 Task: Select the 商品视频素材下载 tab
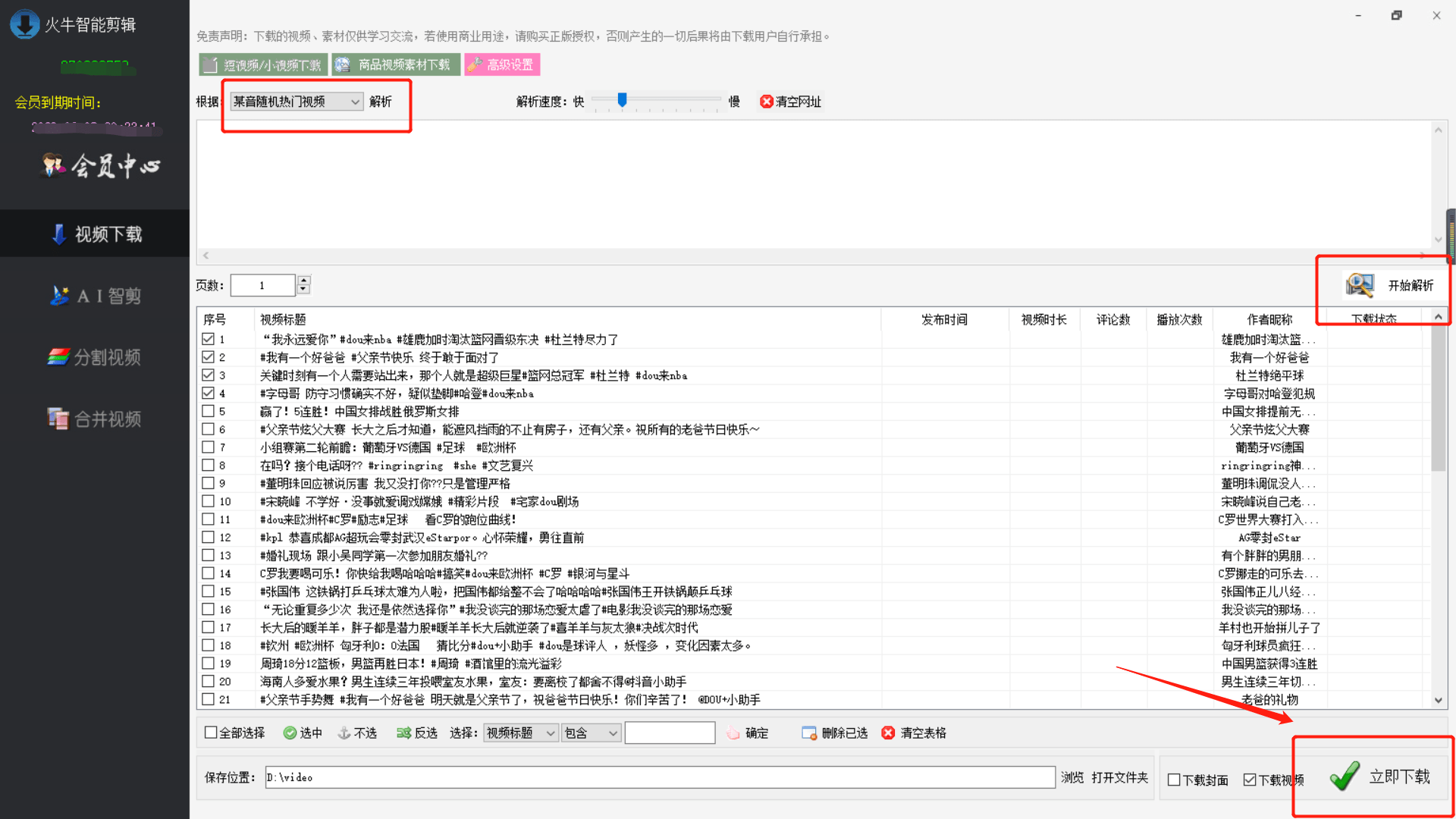tap(396, 65)
